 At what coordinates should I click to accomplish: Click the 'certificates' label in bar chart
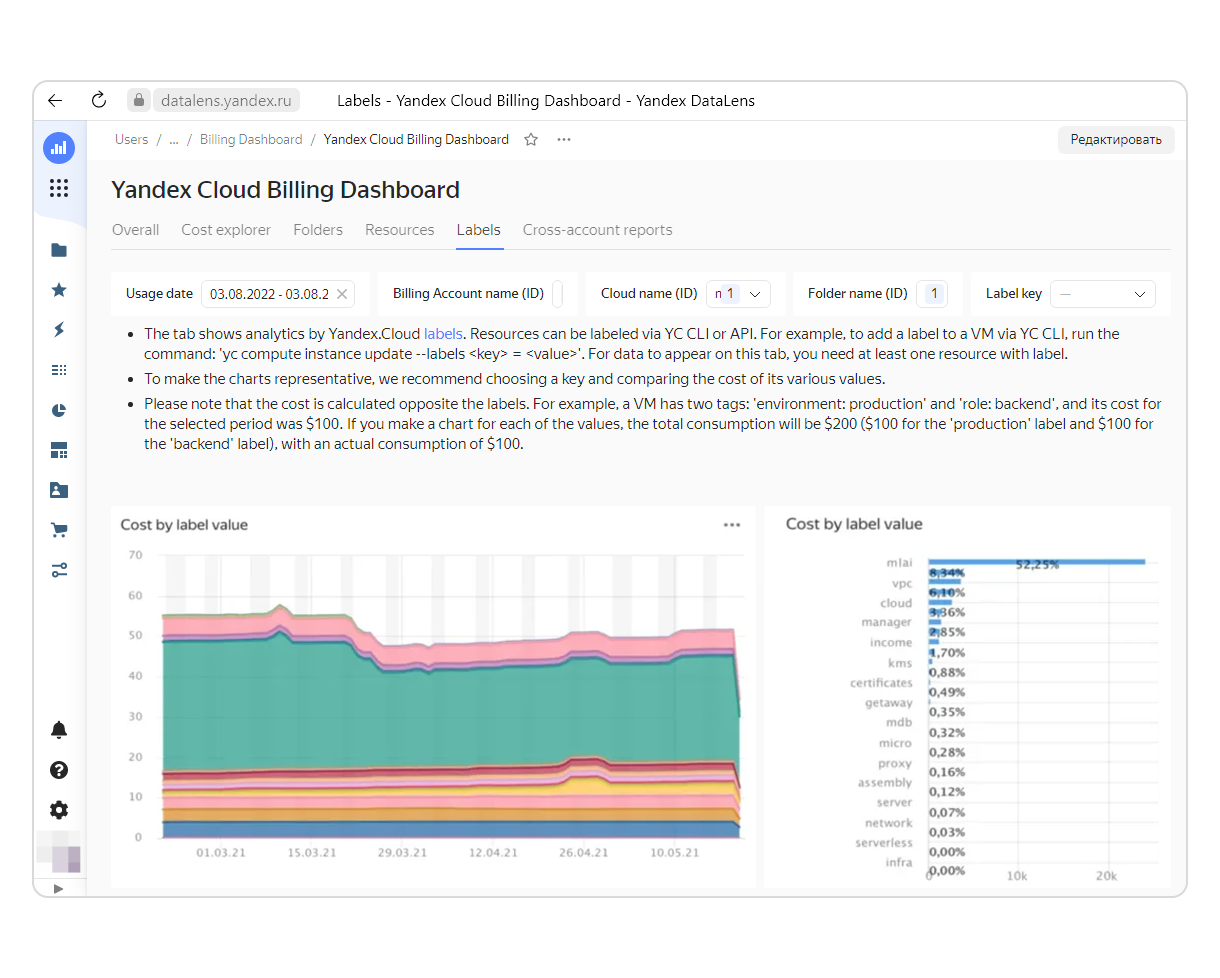click(881, 683)
